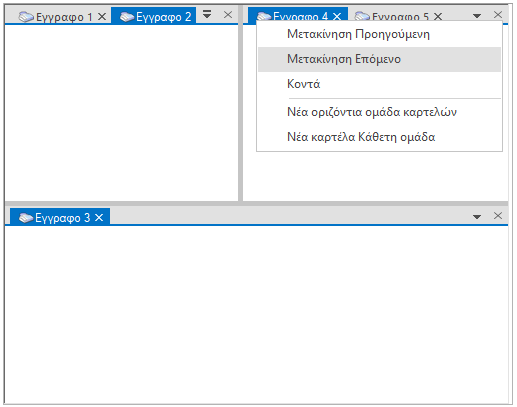Close the Έγγραφο 5 tab with its X

(x=438, y=16)
